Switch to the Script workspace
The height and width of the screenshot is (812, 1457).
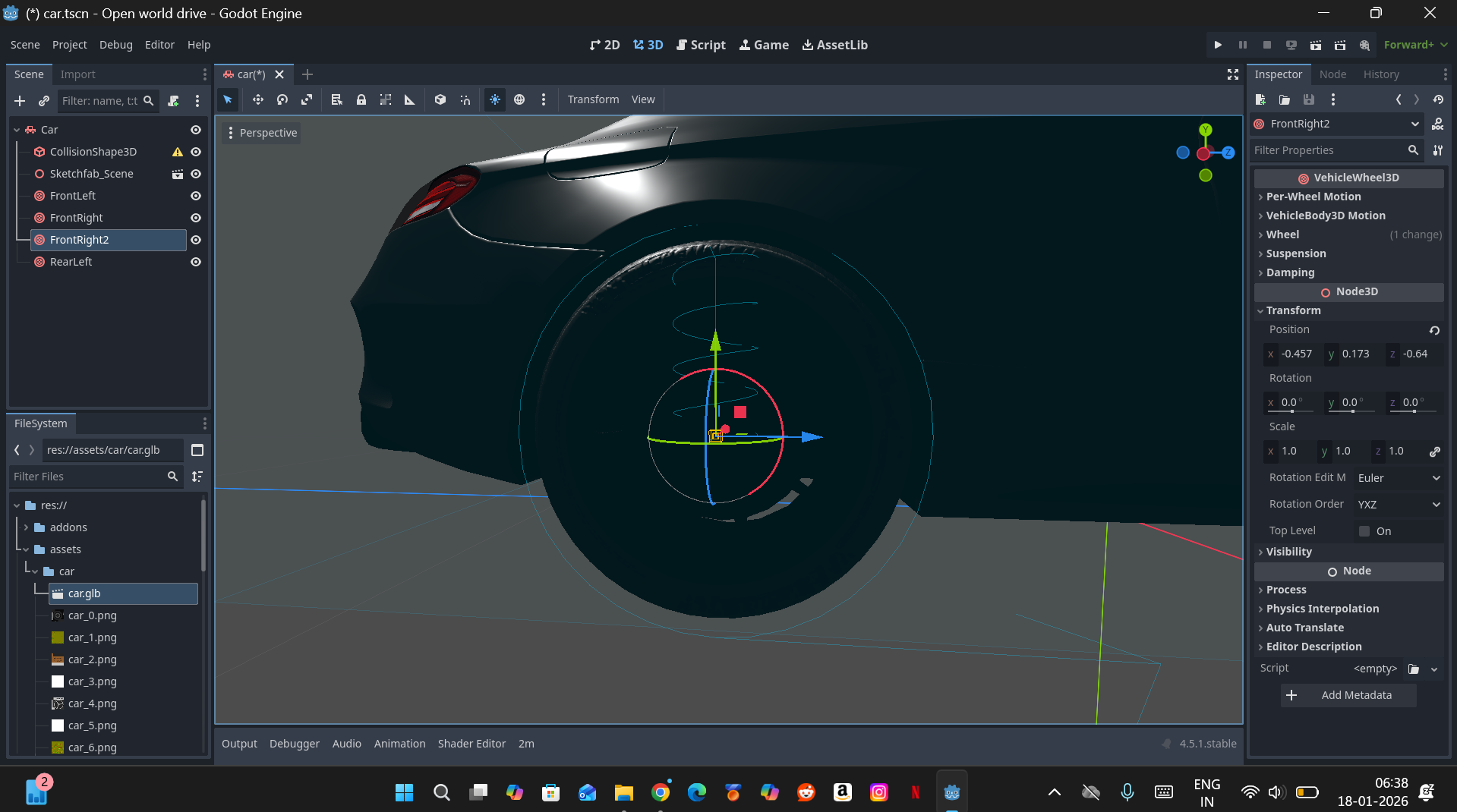click(x=701, y=45)
